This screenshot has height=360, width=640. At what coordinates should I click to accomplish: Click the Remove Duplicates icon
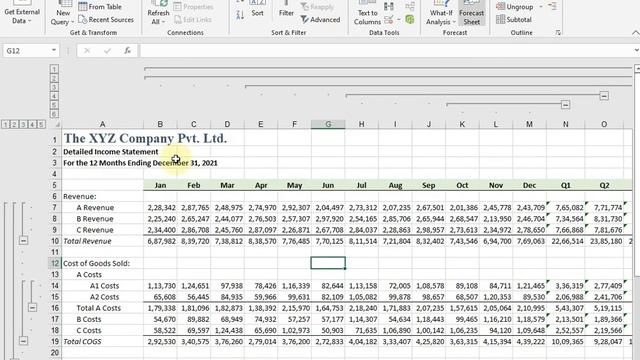389,7
